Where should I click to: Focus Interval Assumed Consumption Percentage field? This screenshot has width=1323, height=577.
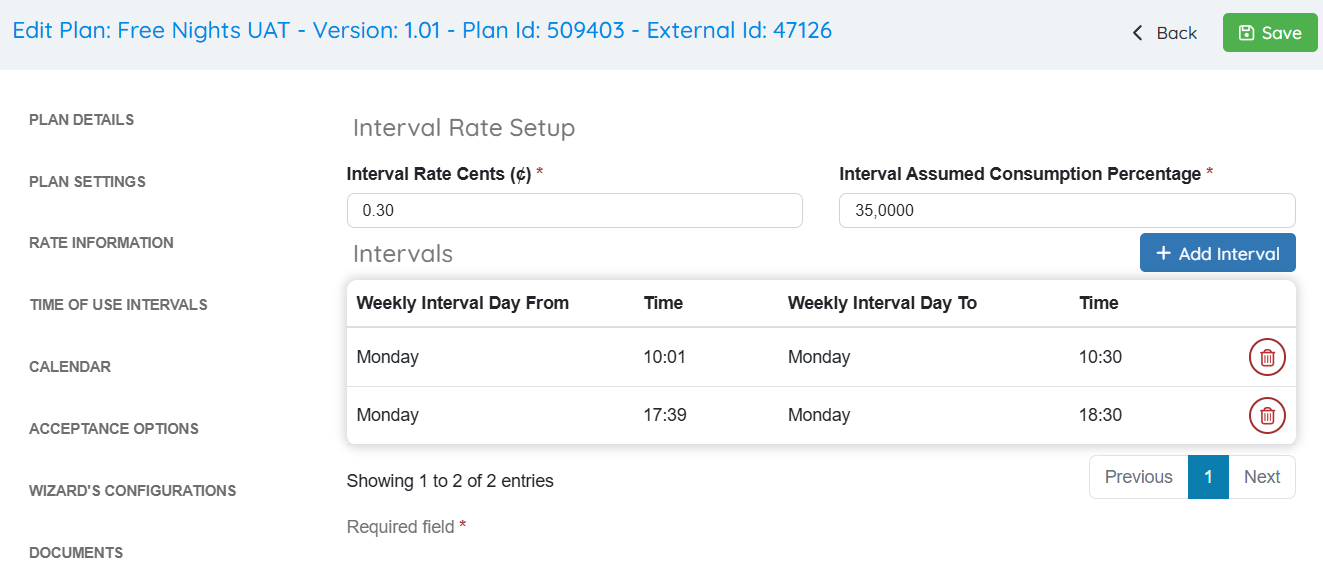[x=1066, y=211]
